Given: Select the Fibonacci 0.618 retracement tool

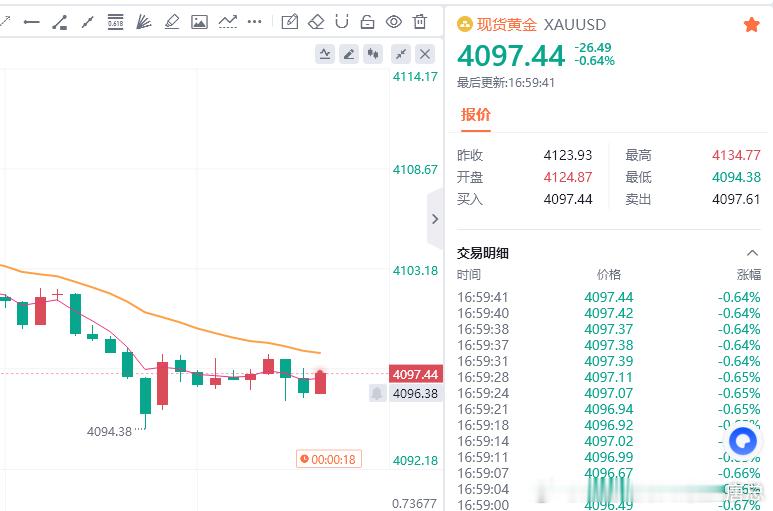Looking at the screenshot, I should click(115, 22).
